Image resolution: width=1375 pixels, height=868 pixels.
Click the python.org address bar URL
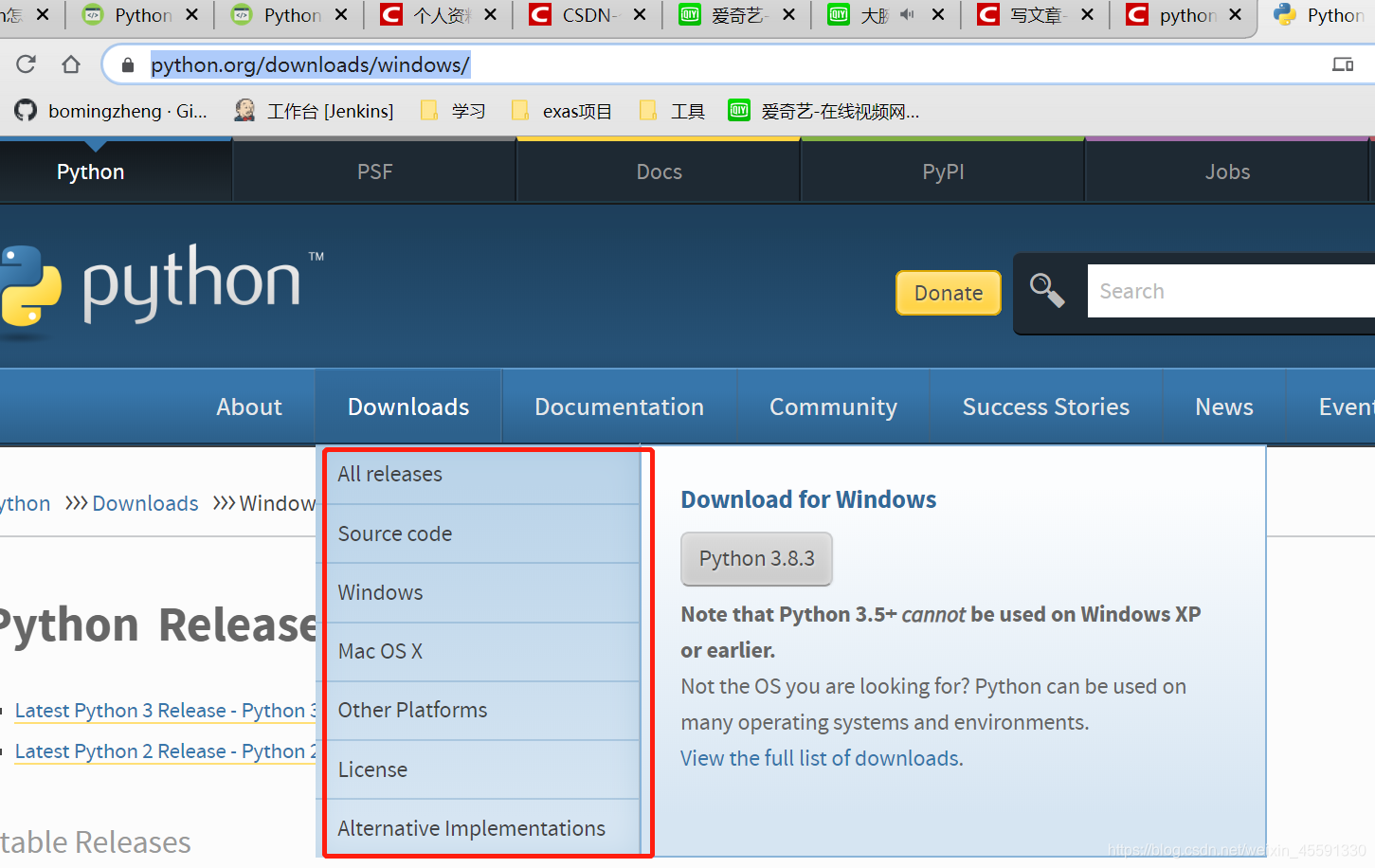pos(310,64)
